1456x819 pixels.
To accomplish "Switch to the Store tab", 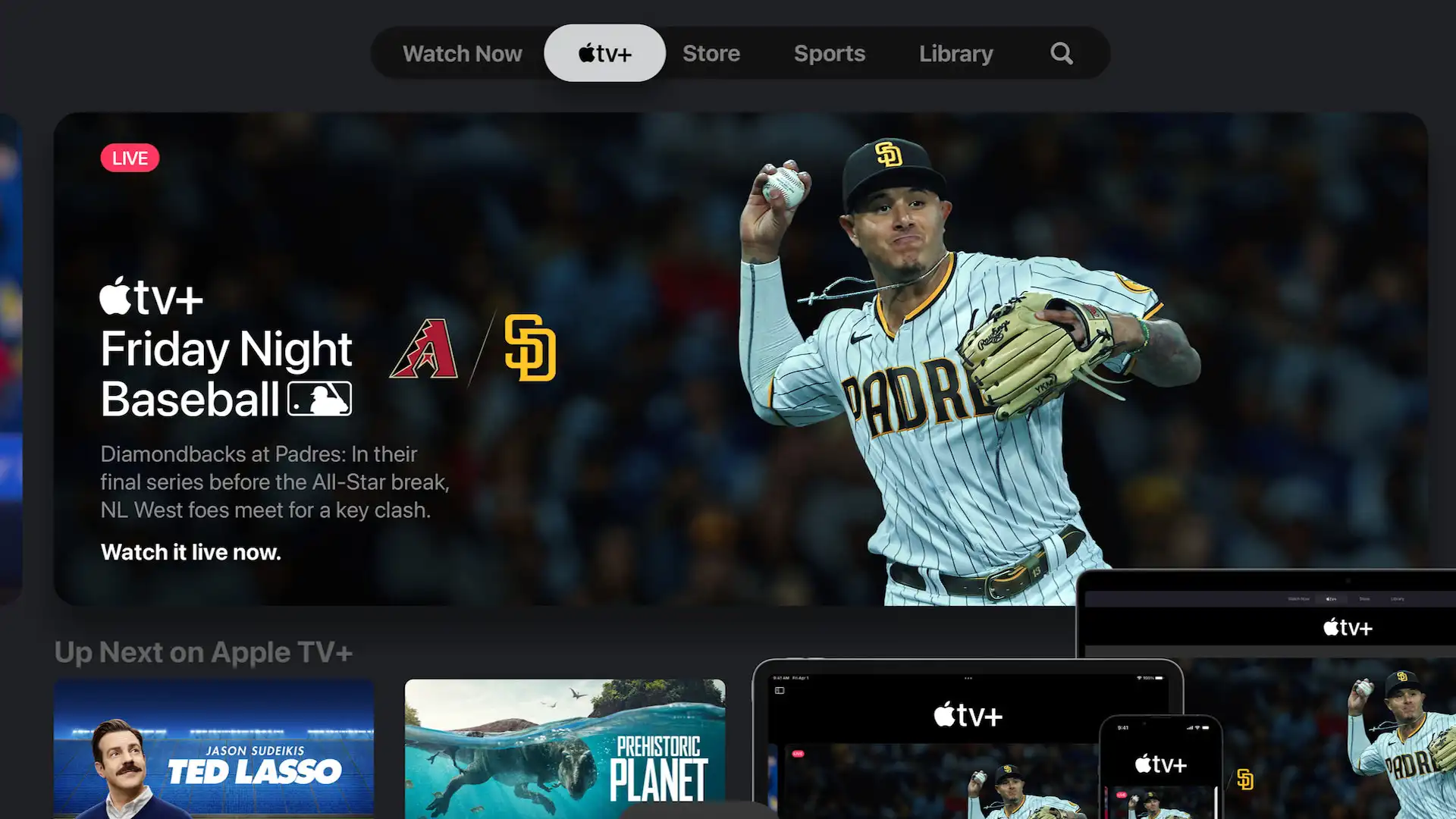I will 711,54.
